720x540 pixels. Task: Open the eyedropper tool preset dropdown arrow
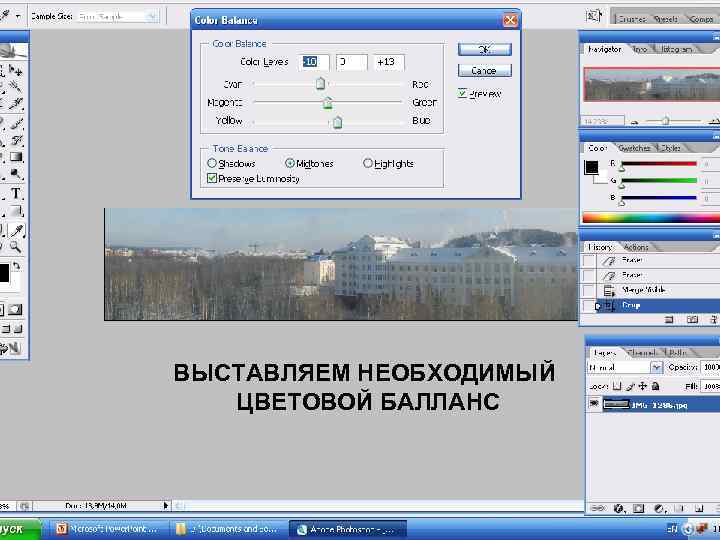tap(18, 17)
